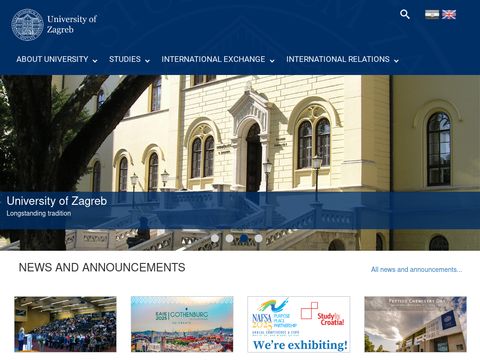Open All news and announcements link

pos(416,269)
